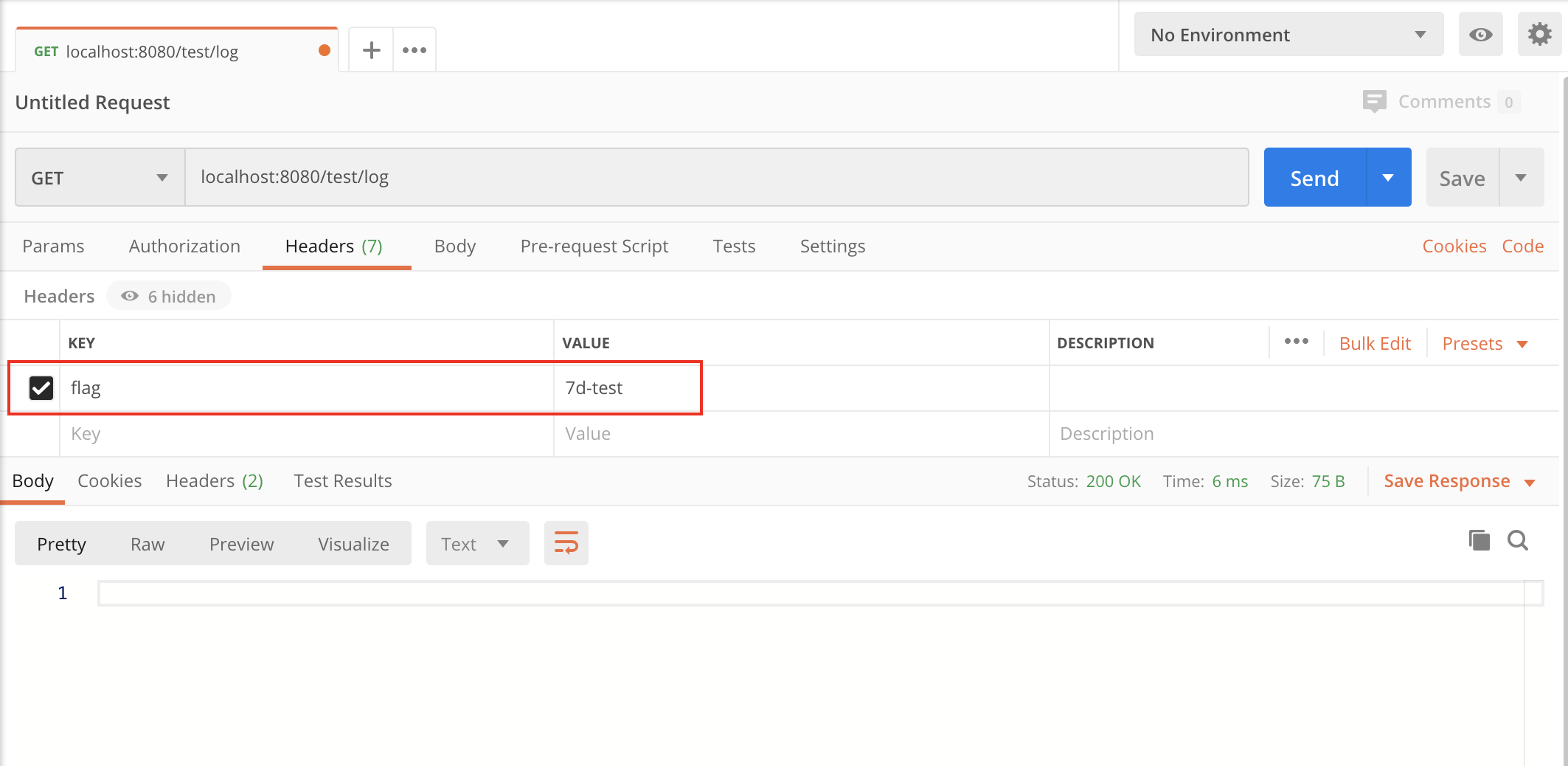Switch to the Params tab
The image size is (1568, 766).
[x=53, y=246]
